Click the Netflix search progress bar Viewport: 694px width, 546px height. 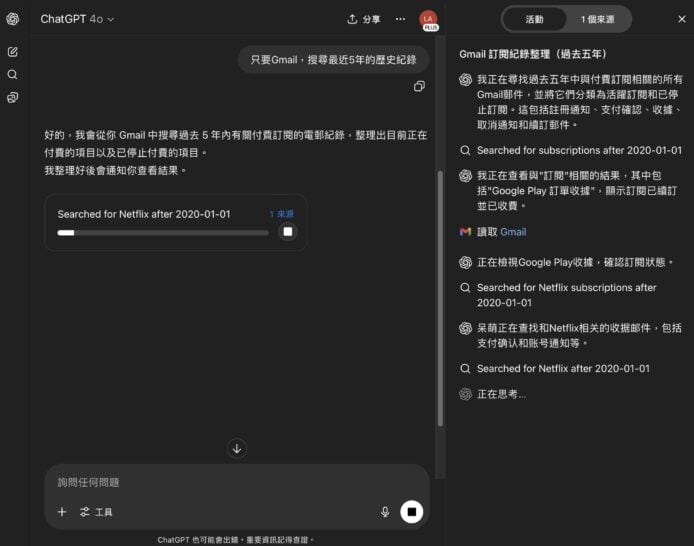(x=163, y=233)
